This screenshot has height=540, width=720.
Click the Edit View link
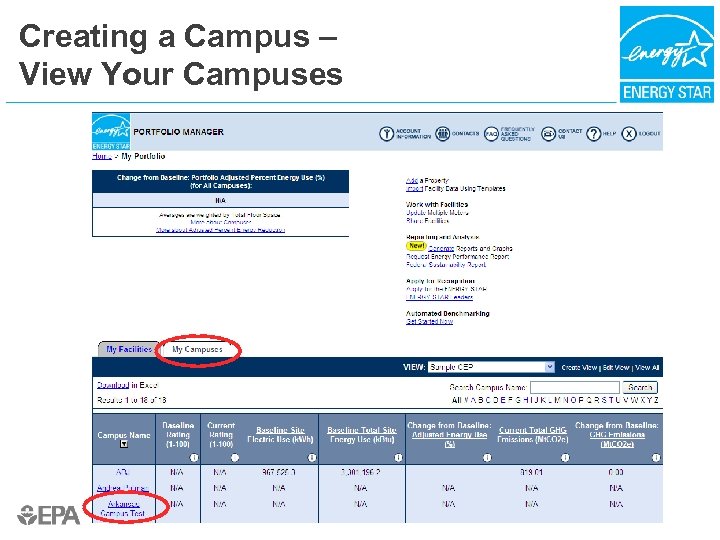tap(616, 367)
